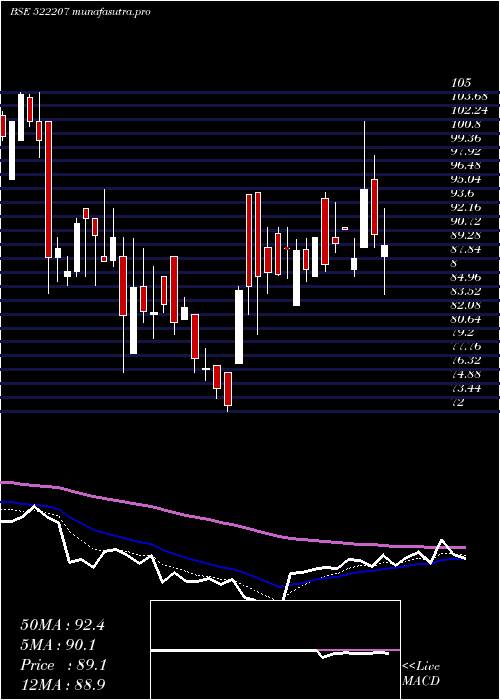Viewport: 500px width, 700px height.
Task: Click the 95.04 price label
Action: pyautogui.click(x=468, y=180)
